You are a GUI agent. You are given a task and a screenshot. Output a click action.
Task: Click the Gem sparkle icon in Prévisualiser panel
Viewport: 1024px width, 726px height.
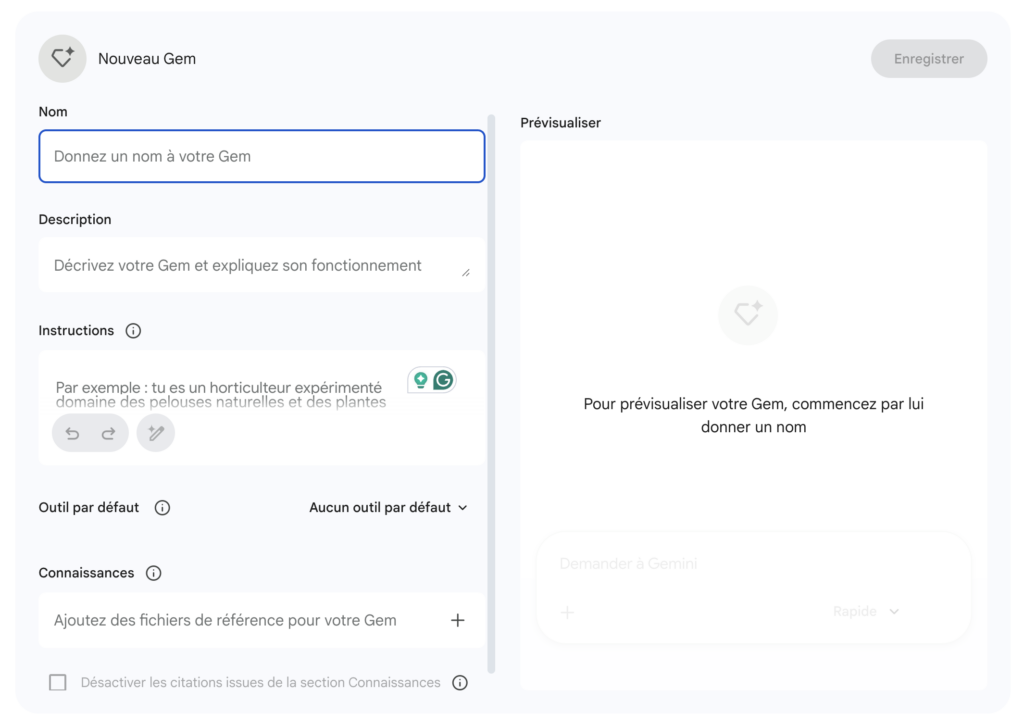tap(748, 315)
